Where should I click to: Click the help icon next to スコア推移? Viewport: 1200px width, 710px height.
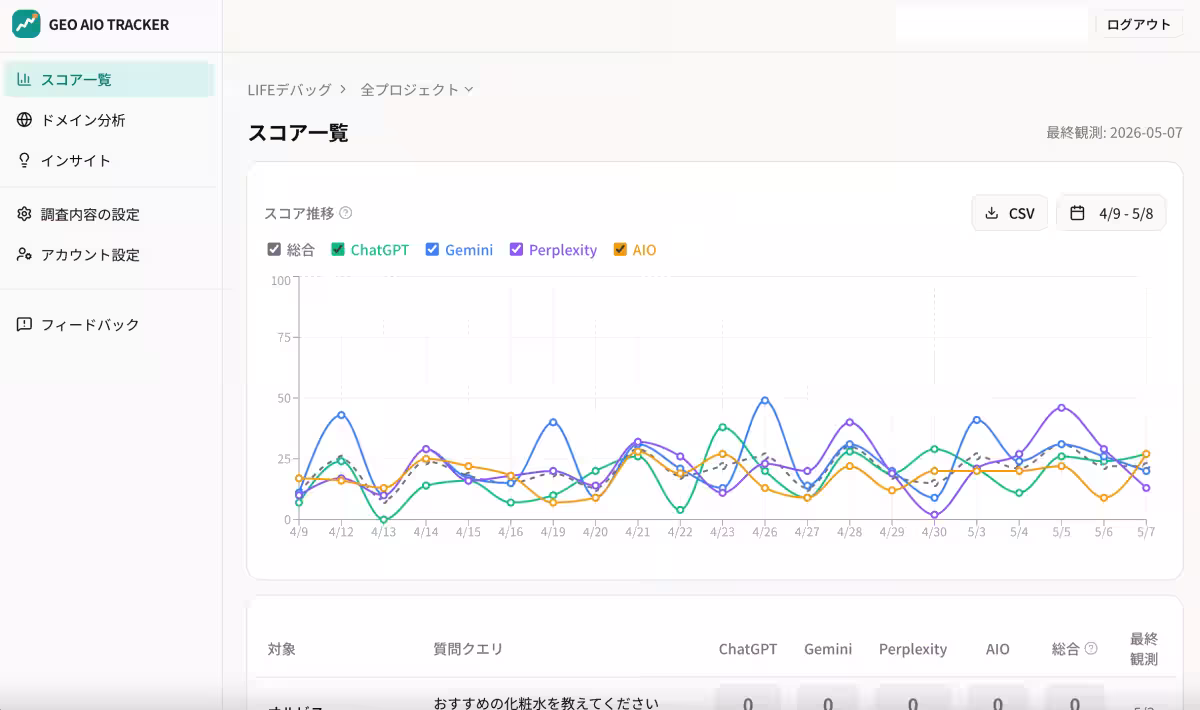(x=346, y=212)
